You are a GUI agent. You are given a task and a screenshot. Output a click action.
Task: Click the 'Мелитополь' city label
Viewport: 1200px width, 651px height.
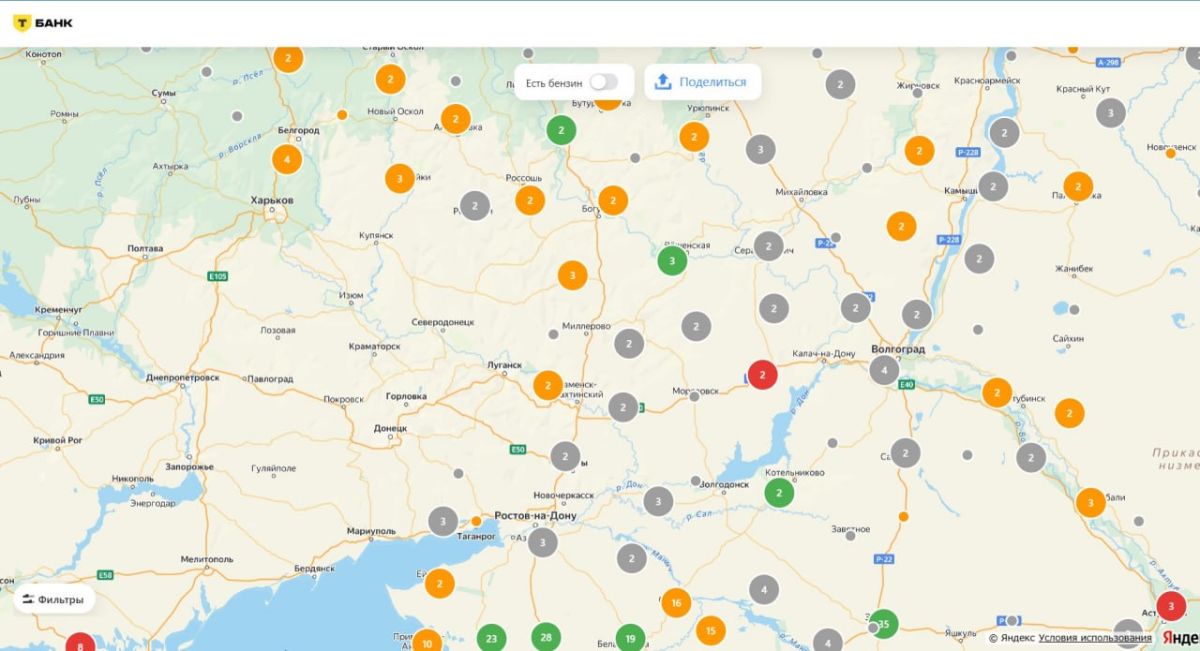(207, 559)
